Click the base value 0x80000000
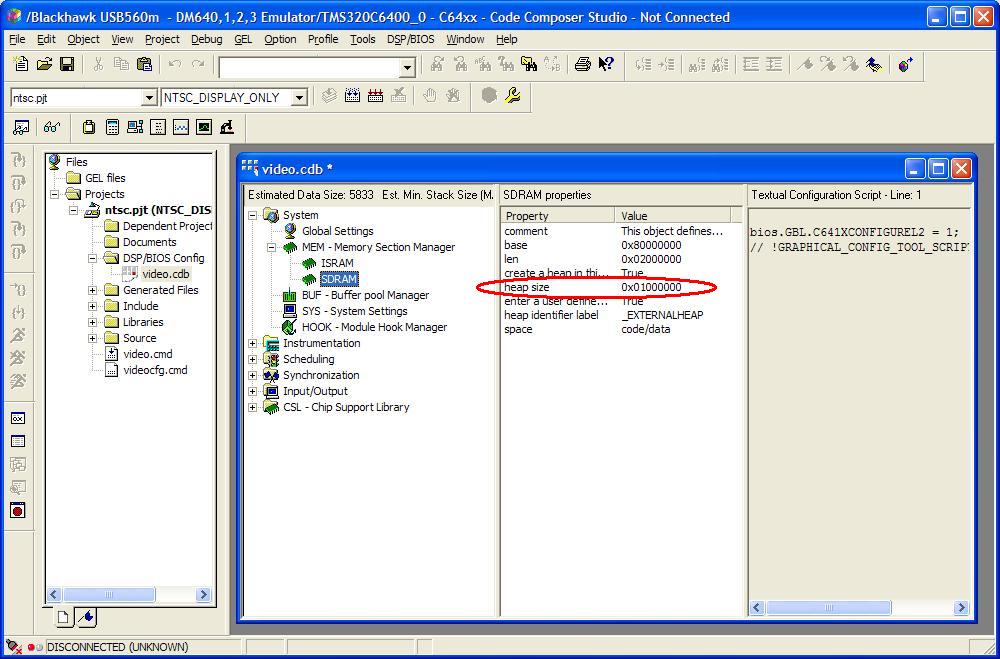Image resolution: width=1000 pixels, height=659 pixels. [651, 245]
